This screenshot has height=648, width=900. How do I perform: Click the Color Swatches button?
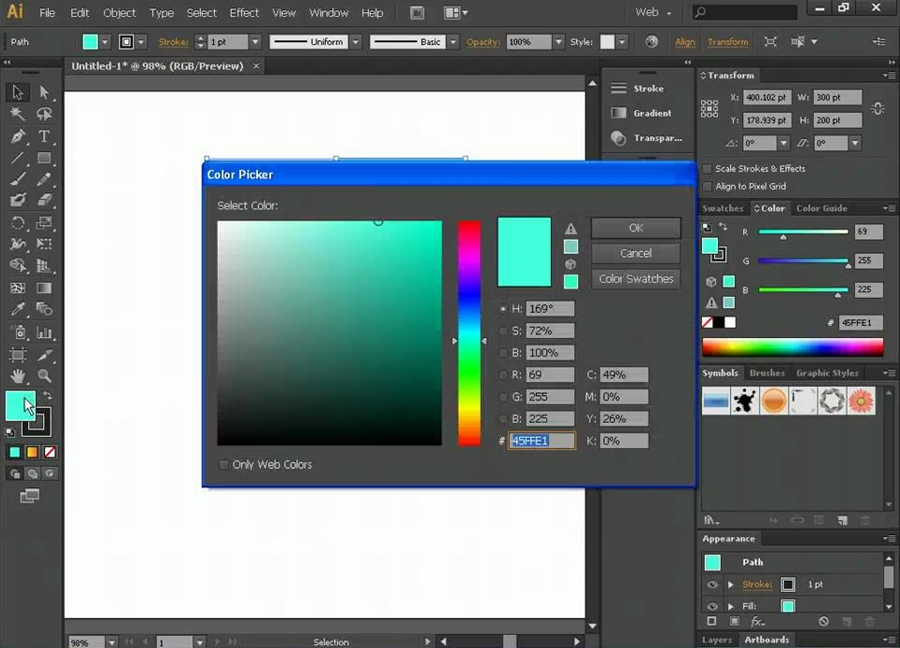[635, 279]
